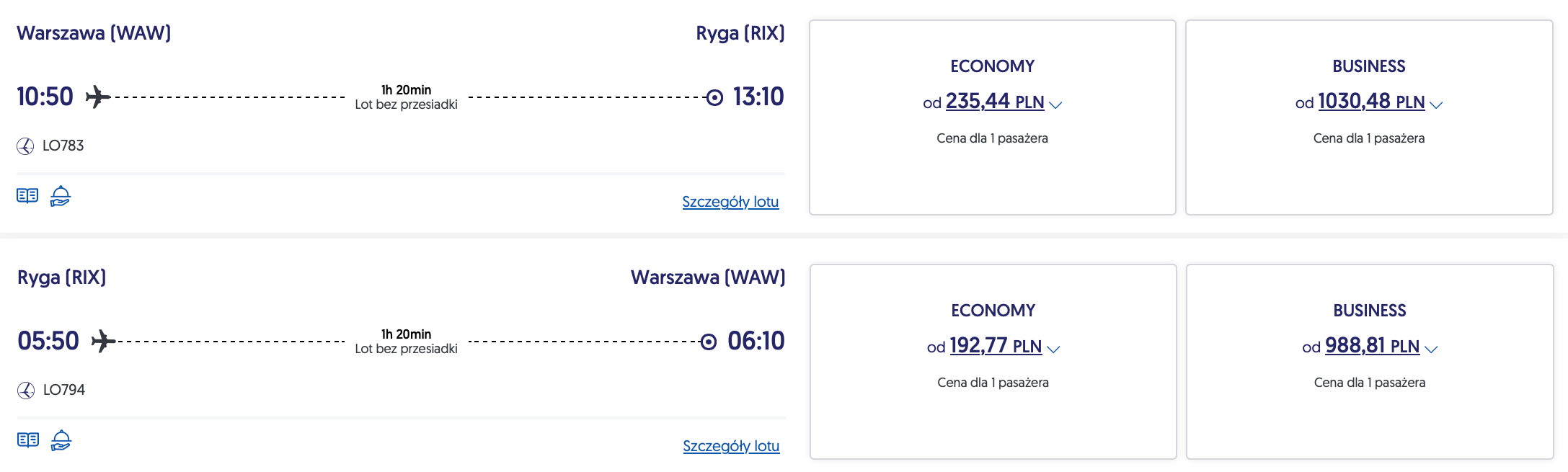Click the newspaper icon for flight LO783

[27, 195]
